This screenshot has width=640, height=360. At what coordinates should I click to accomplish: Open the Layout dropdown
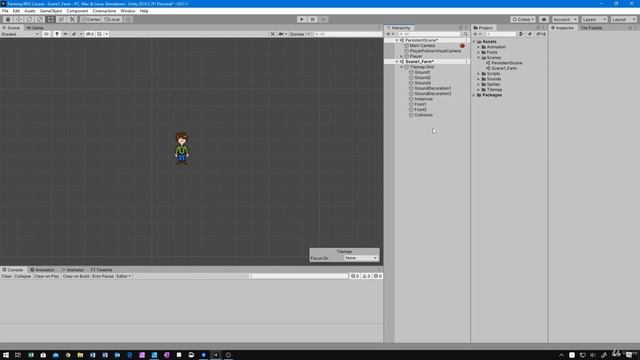[623, 19]
